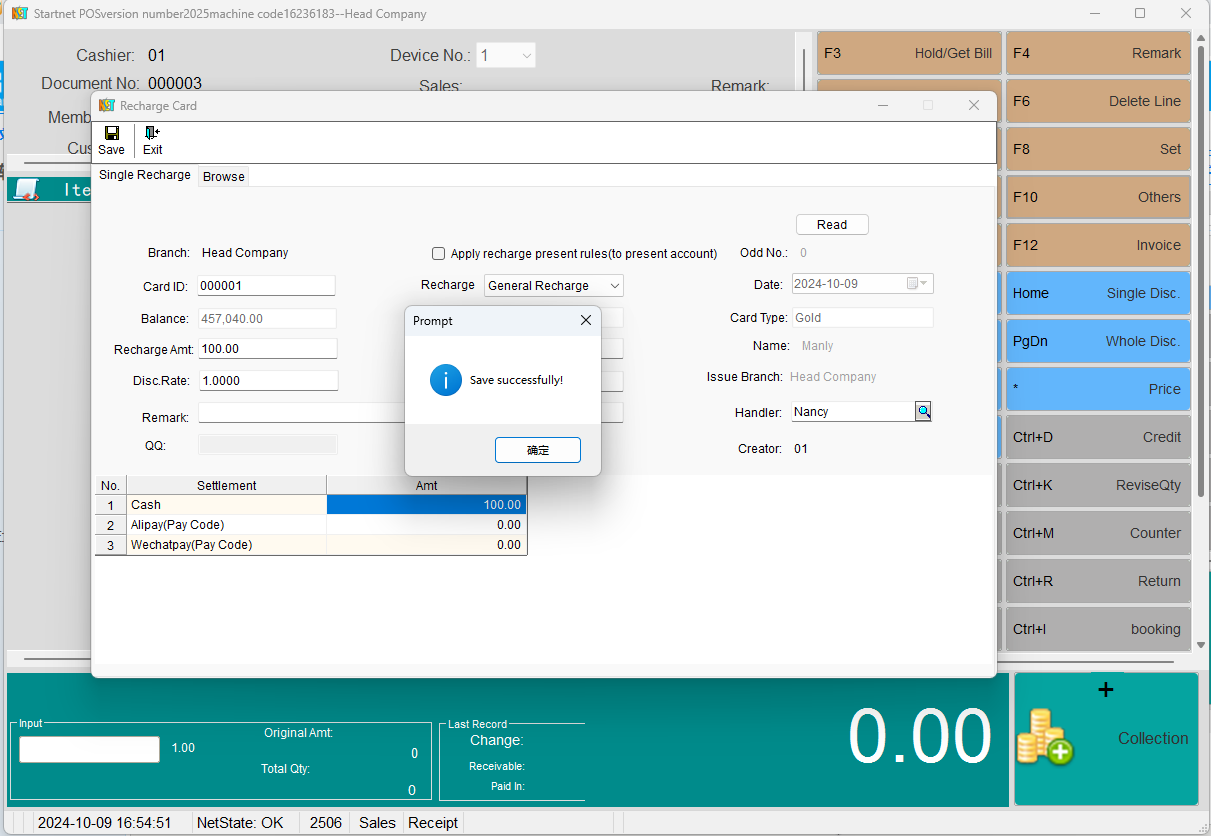
Task: Click the Balance field showing 457,040.00
Action: click(267, 319)
